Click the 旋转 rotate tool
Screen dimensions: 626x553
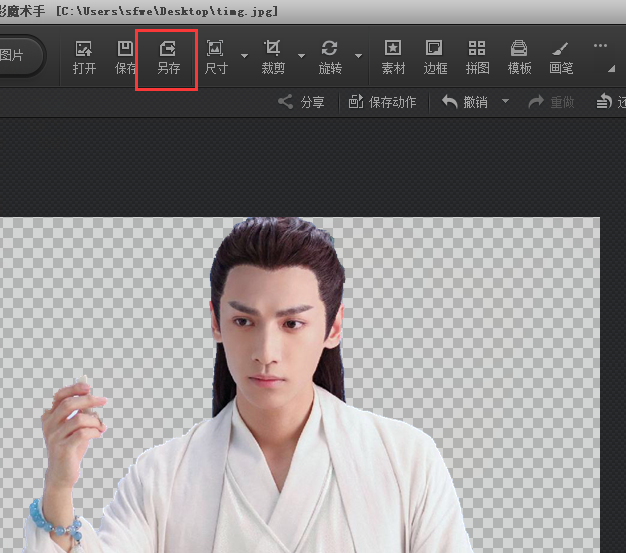330,58
